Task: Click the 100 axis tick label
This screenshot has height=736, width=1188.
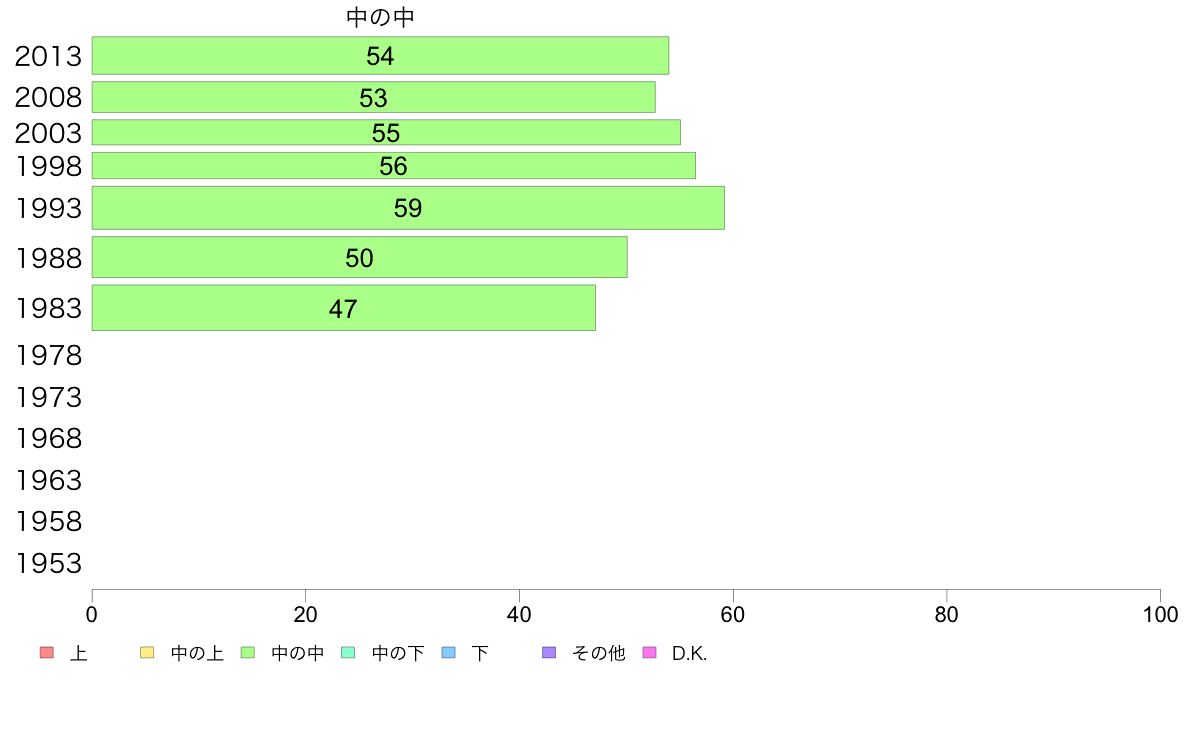Action: tap(1160, 615)
